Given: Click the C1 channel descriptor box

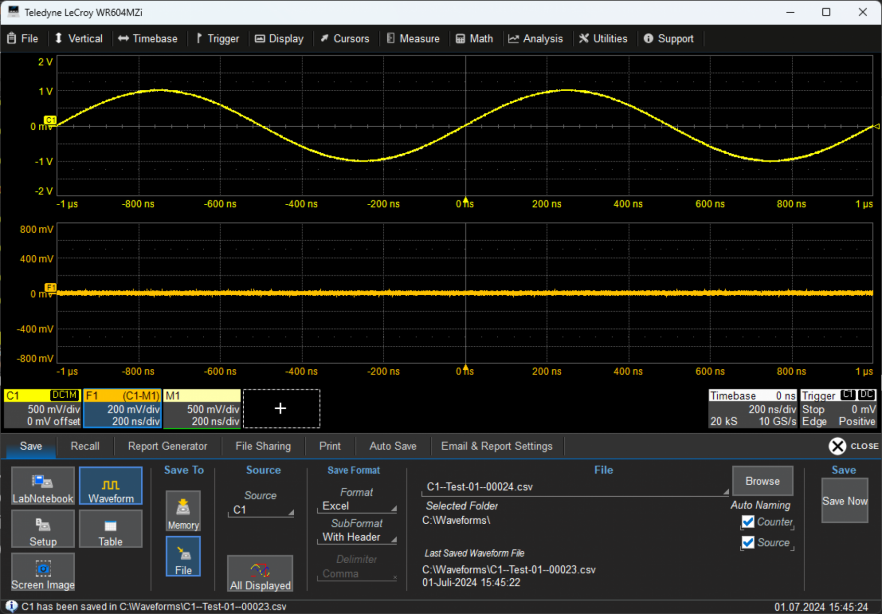Looking at the screenshot, I should [42, 409].
